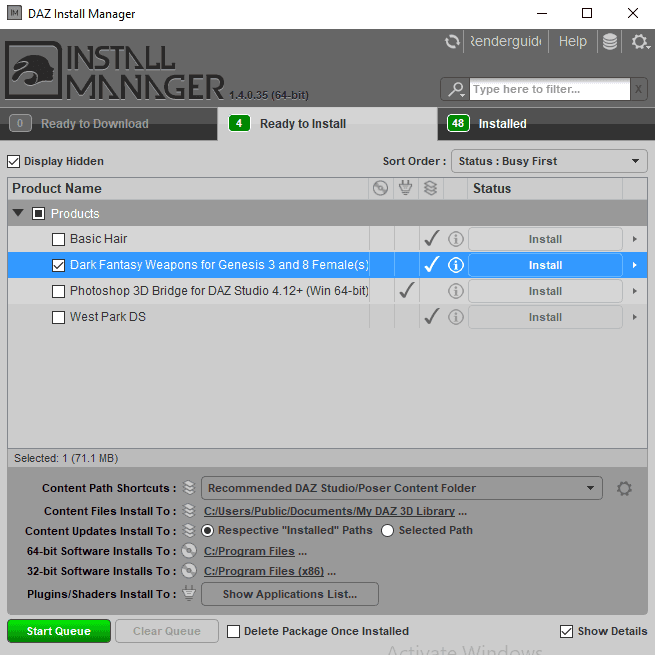Enable Delete Package Once Installed
655x655 pixels.
(233, 631)
